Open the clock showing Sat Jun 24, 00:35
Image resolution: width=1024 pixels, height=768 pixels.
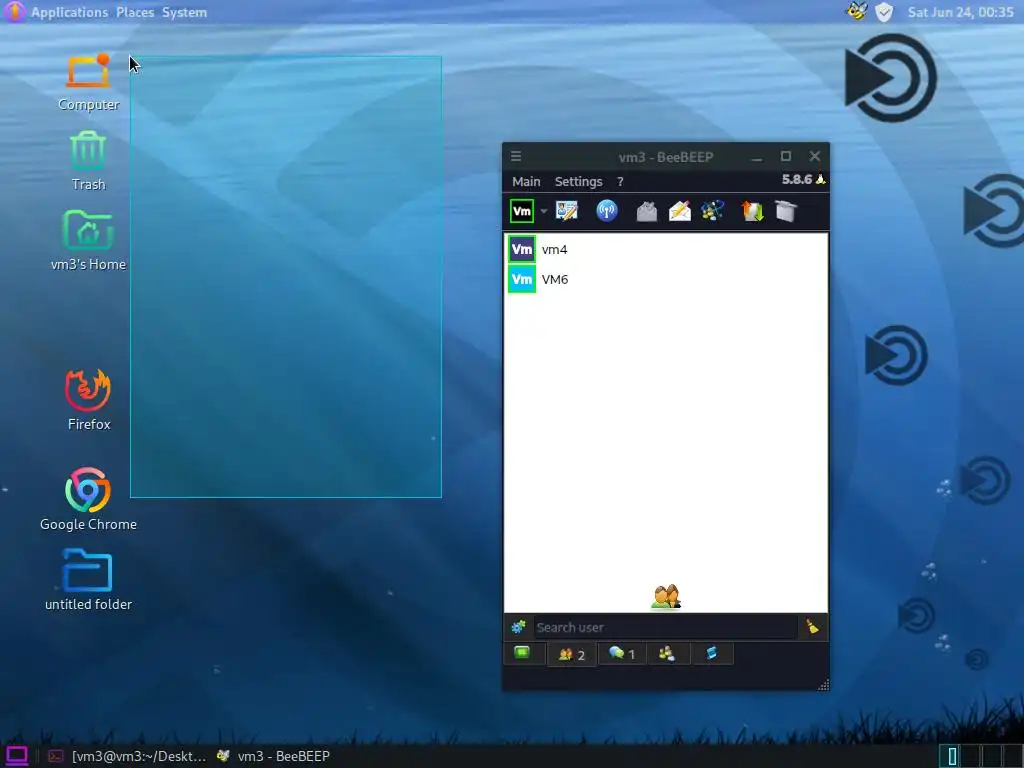tap(960, 12)
